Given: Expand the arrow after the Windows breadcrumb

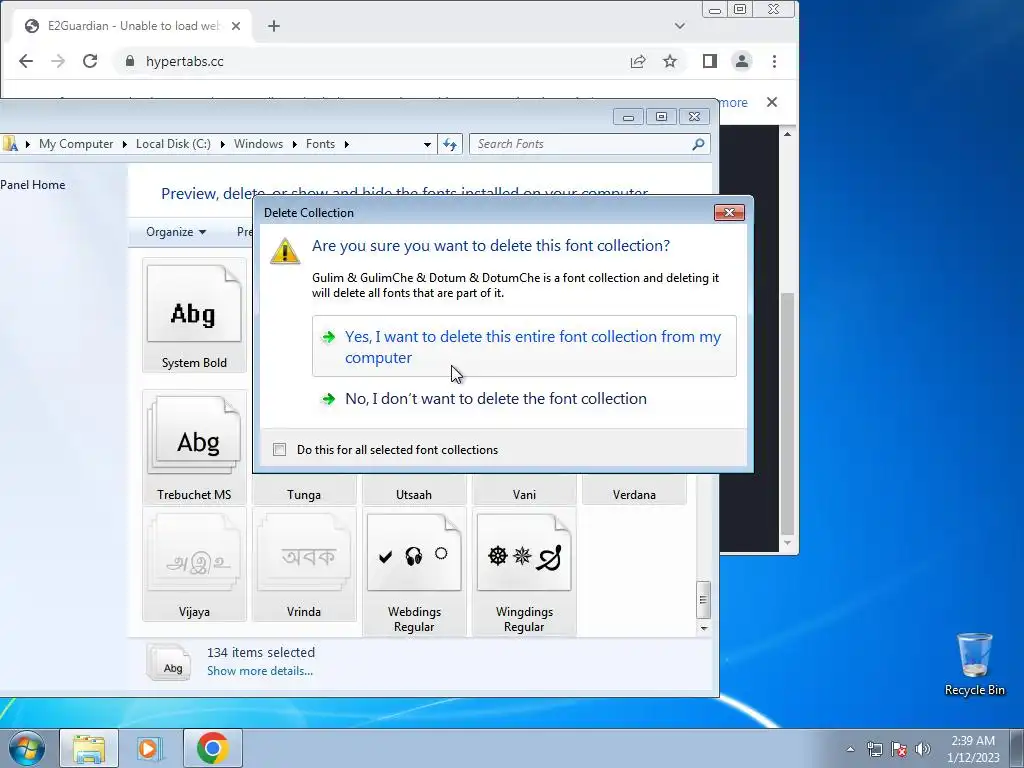Looking at the screenshot, I should [x=295, y=144].
